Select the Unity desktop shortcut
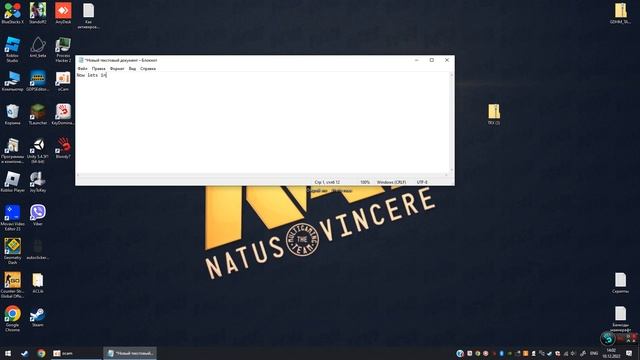The image size is (640, 360). (x=38, y=151)
